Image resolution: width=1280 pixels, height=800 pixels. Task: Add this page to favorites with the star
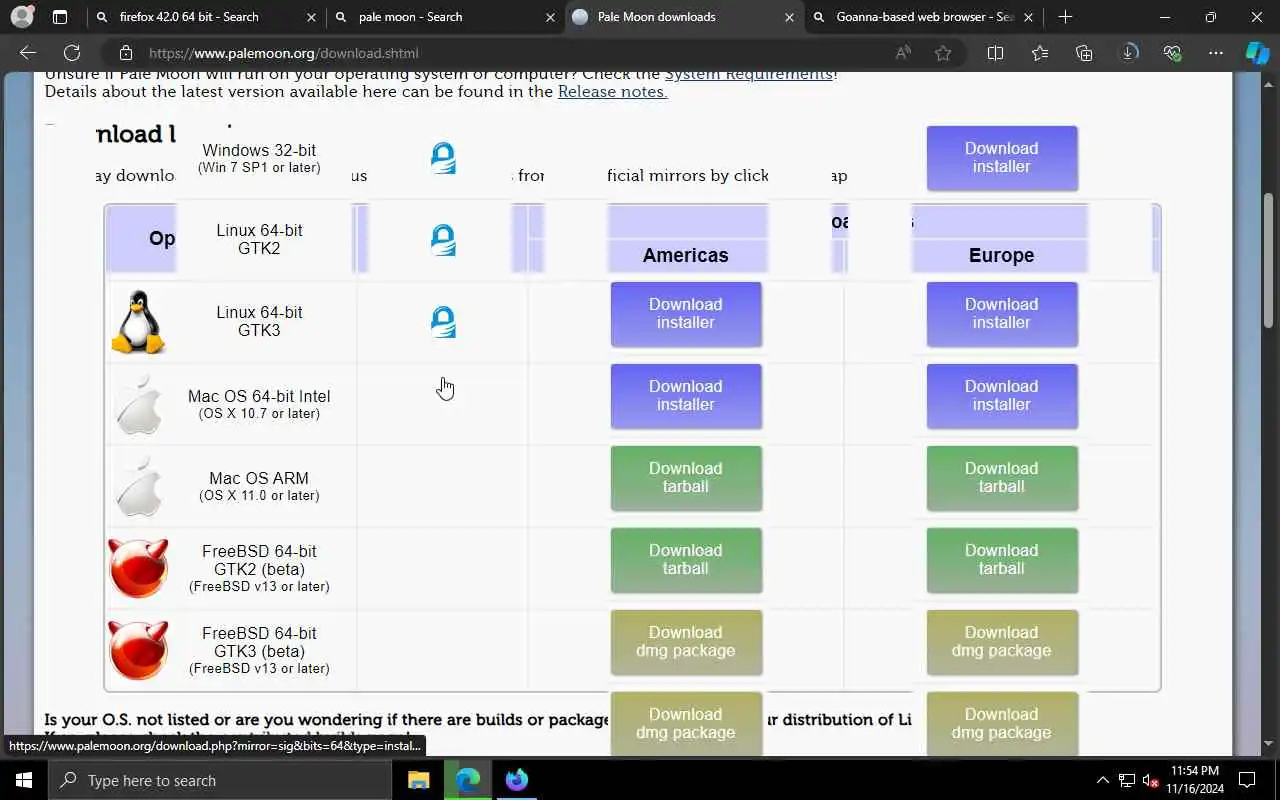tap(943, 53)
